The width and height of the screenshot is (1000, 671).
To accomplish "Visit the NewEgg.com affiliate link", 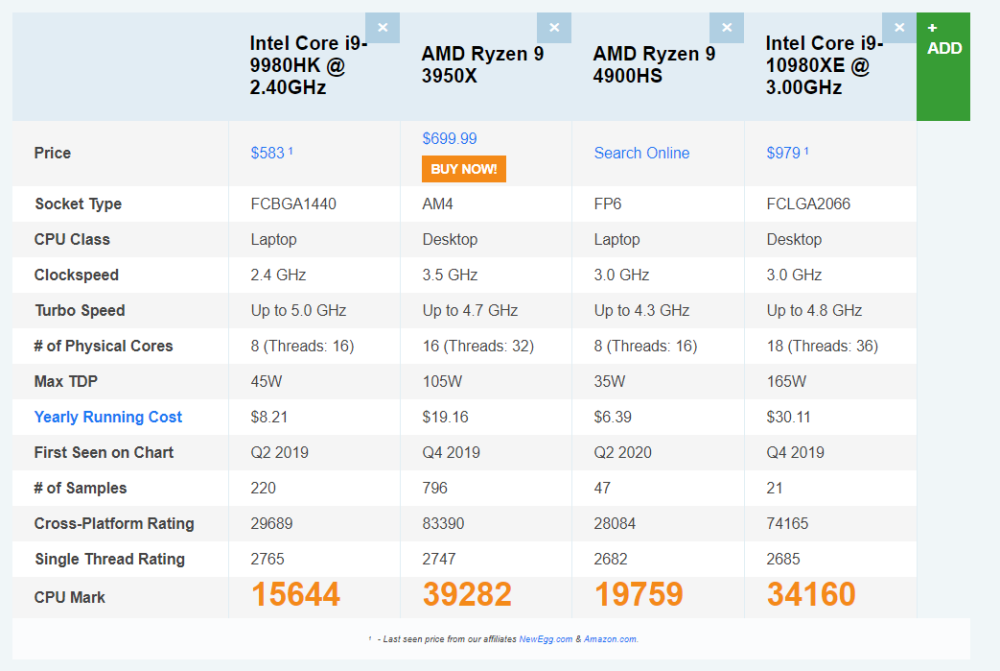I will (x=545, y=639).
